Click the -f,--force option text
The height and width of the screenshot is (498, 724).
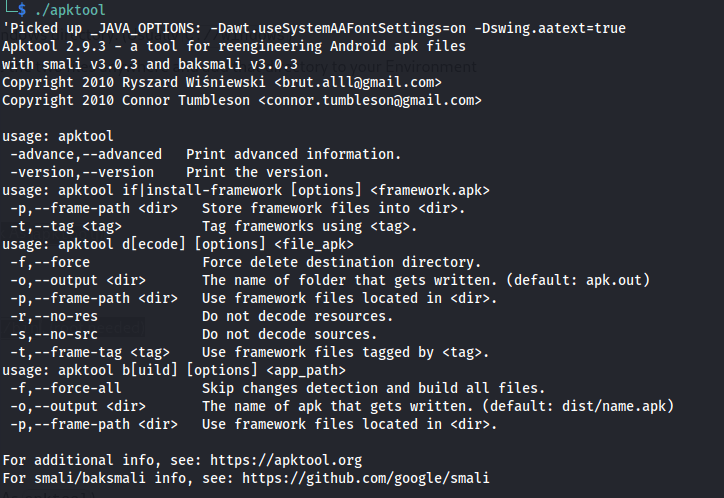pyautogui.click(x=50, y=262)
